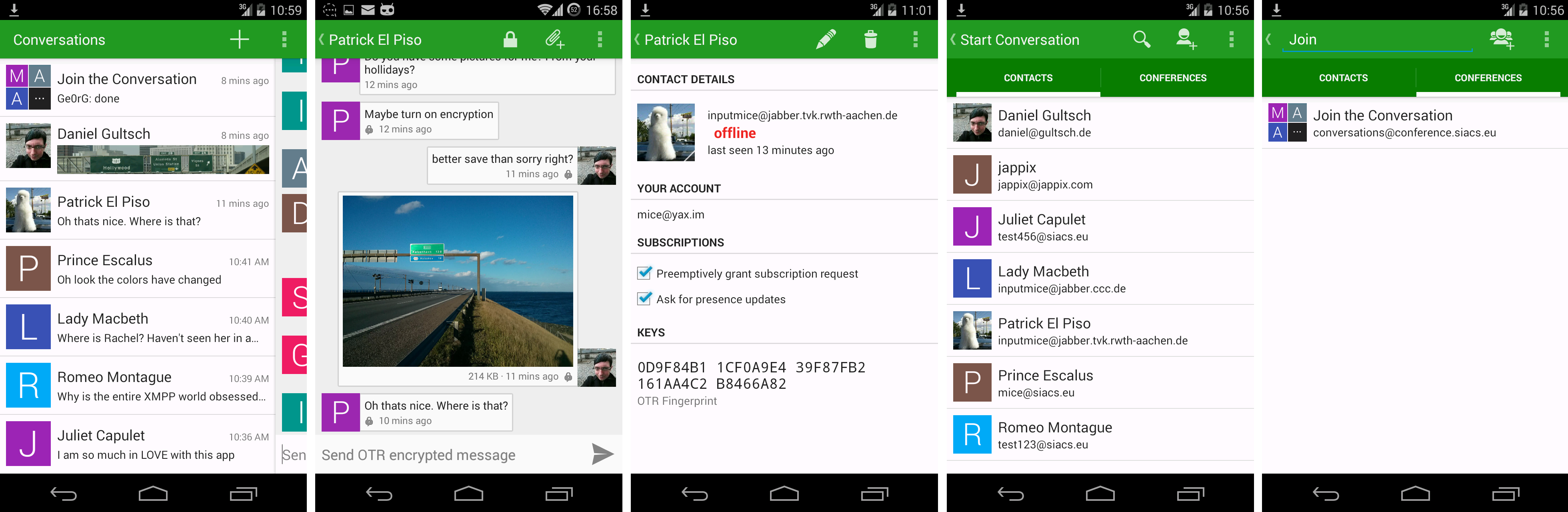1568x512 pixels.
Task: Open overflow menu on Conversations screen
Action: [x=284, y=40]
